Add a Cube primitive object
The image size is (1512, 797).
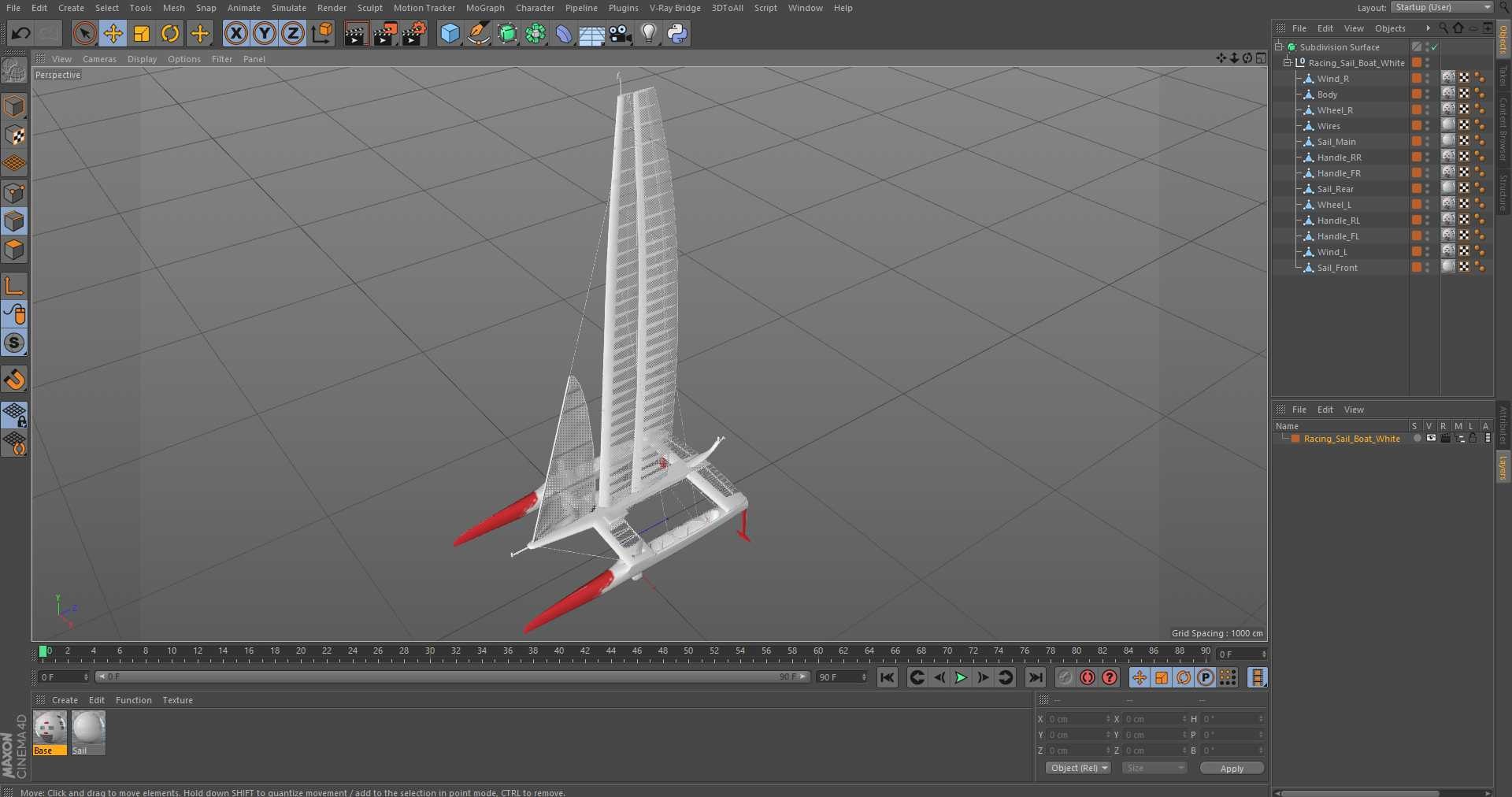pos(450,33)
